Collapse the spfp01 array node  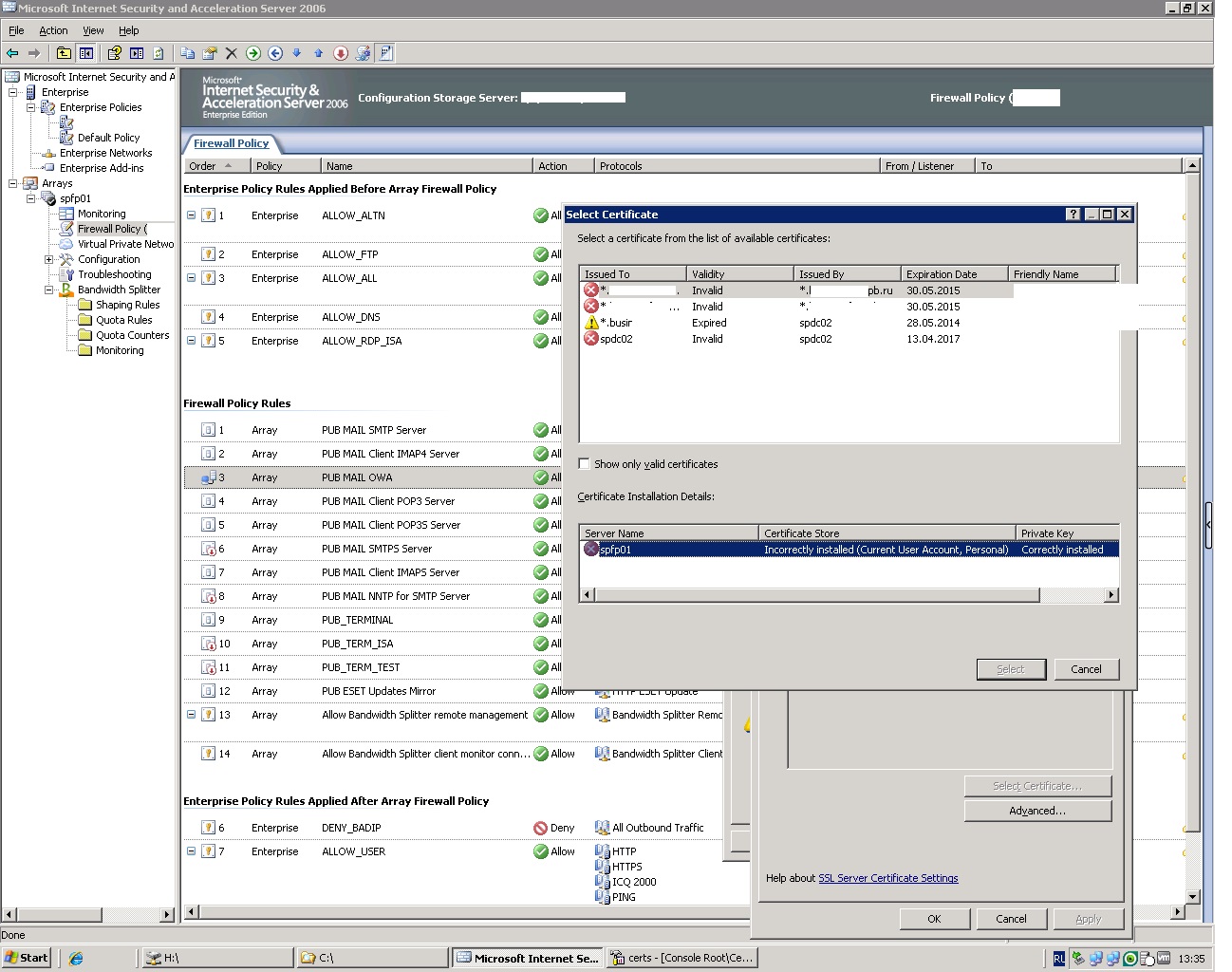point(31,198)
